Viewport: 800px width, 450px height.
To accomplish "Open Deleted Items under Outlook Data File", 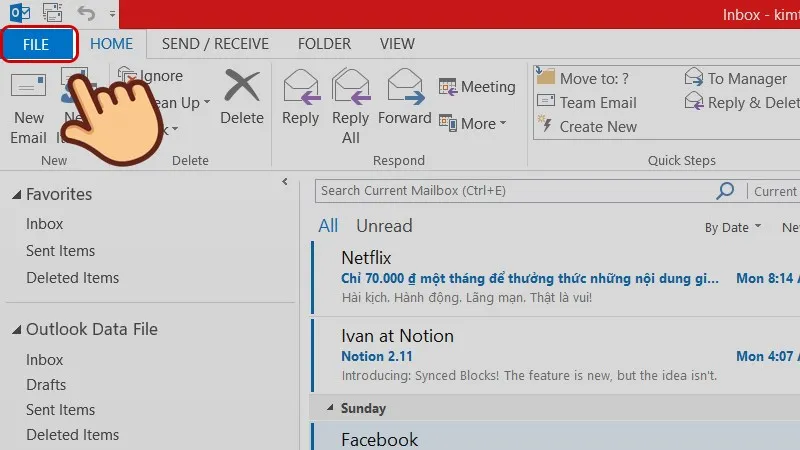I will point(72,435).
